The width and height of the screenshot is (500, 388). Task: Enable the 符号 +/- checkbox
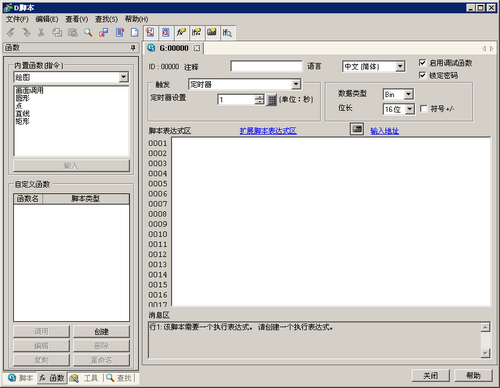pos(424,109)
